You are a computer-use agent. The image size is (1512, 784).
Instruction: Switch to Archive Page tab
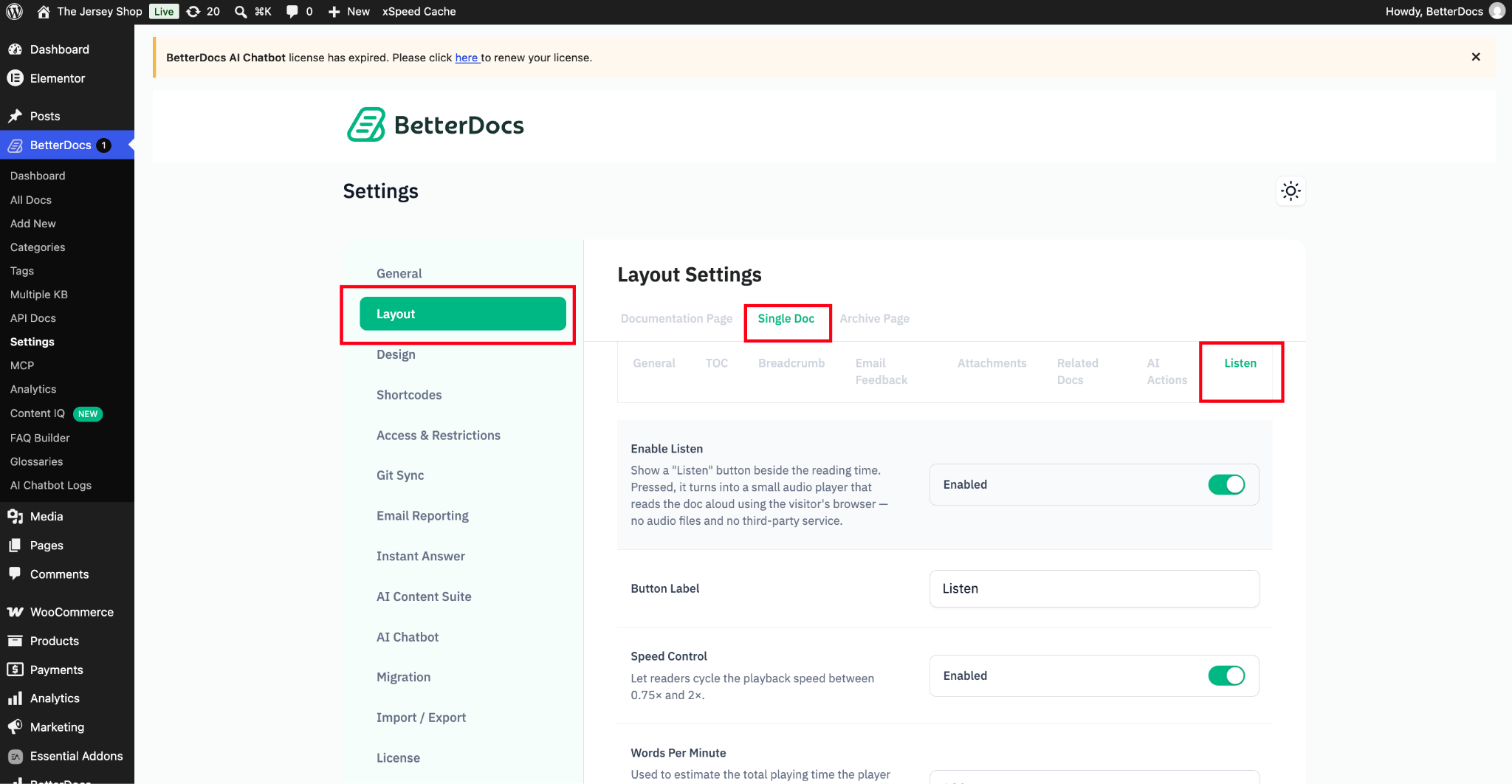pyautogui.click(x=874, y=318)
